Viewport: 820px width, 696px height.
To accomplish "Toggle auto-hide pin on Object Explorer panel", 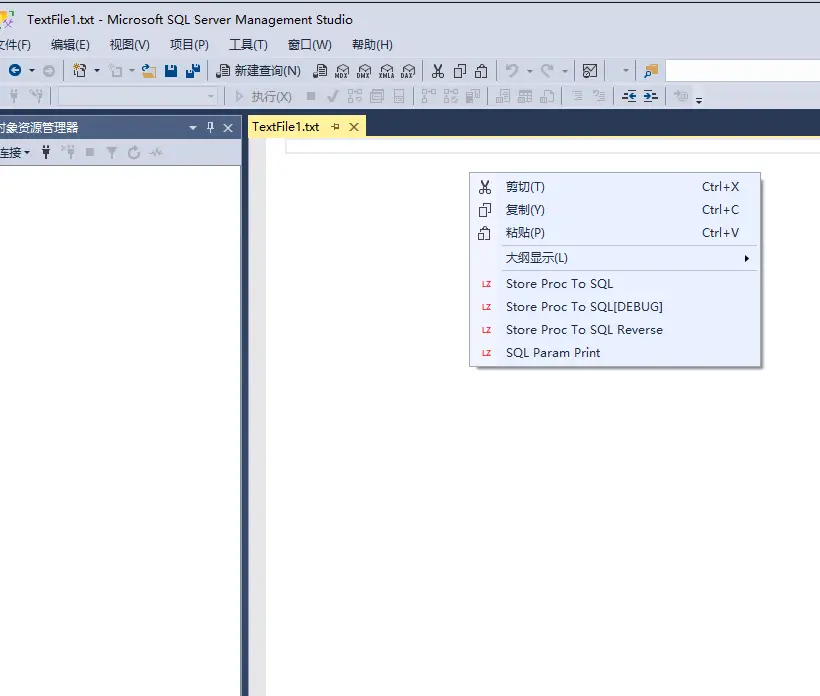I will click(x=210, y=127).
